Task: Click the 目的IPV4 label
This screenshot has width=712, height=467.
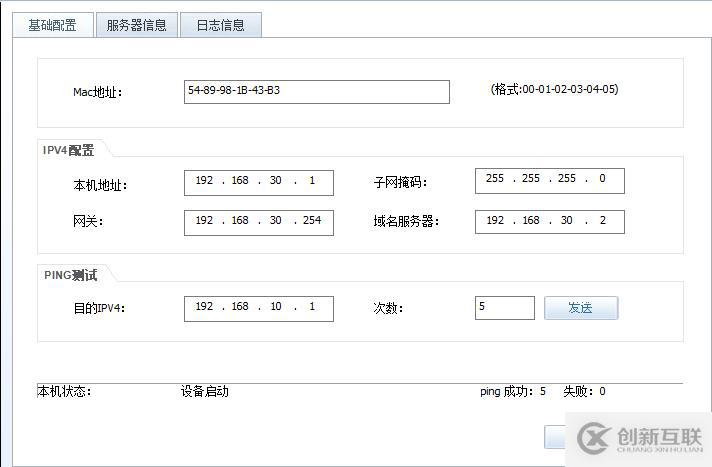Action: 99,308
